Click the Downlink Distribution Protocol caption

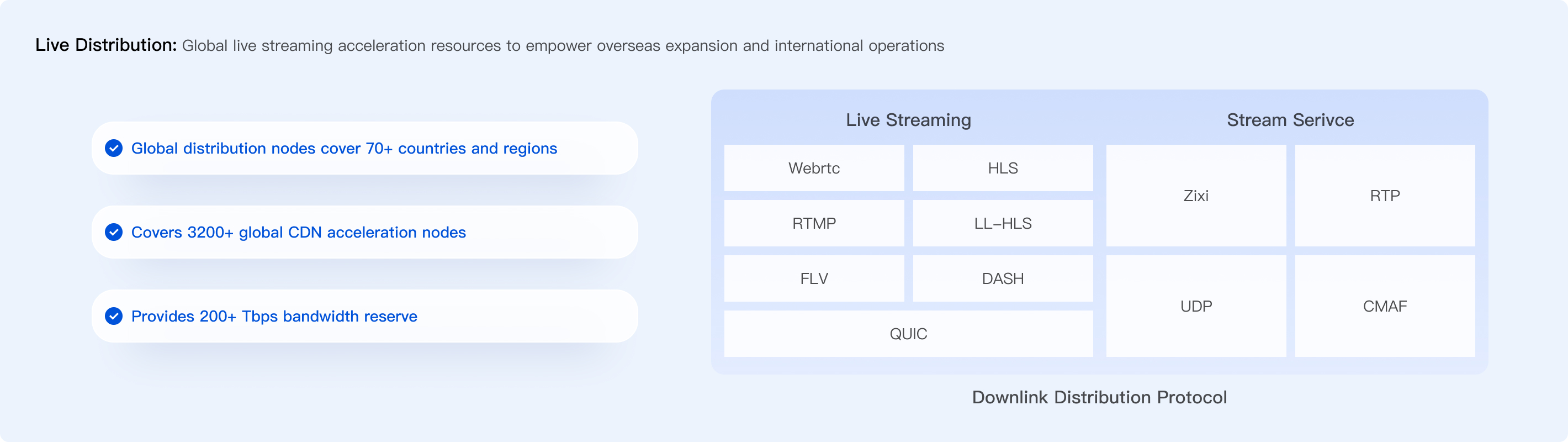tap(1099, 398)
